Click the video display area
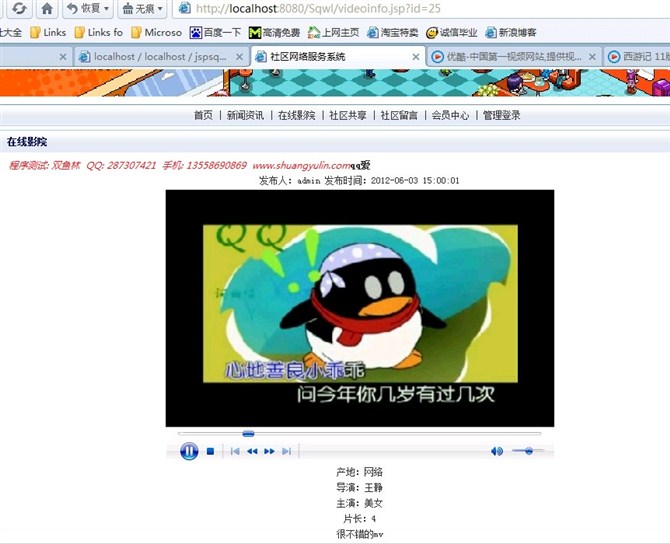The height and width of the screenshot is (544, 670). (360, 308)
